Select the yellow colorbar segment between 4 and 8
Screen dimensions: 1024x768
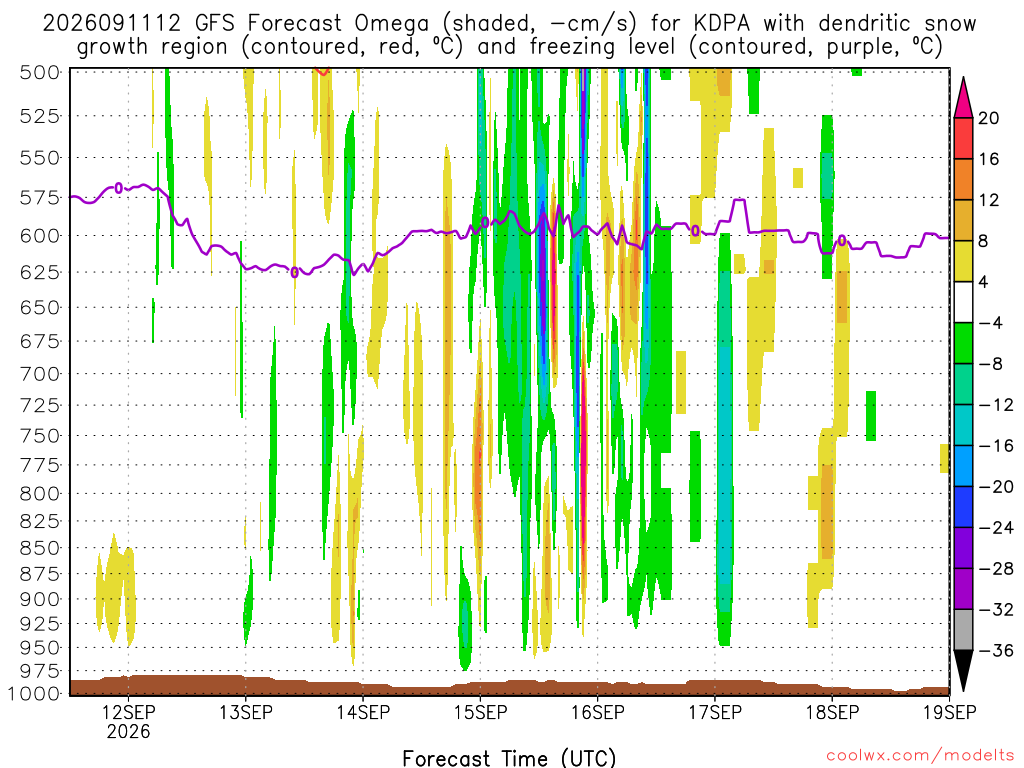[963, 261]
